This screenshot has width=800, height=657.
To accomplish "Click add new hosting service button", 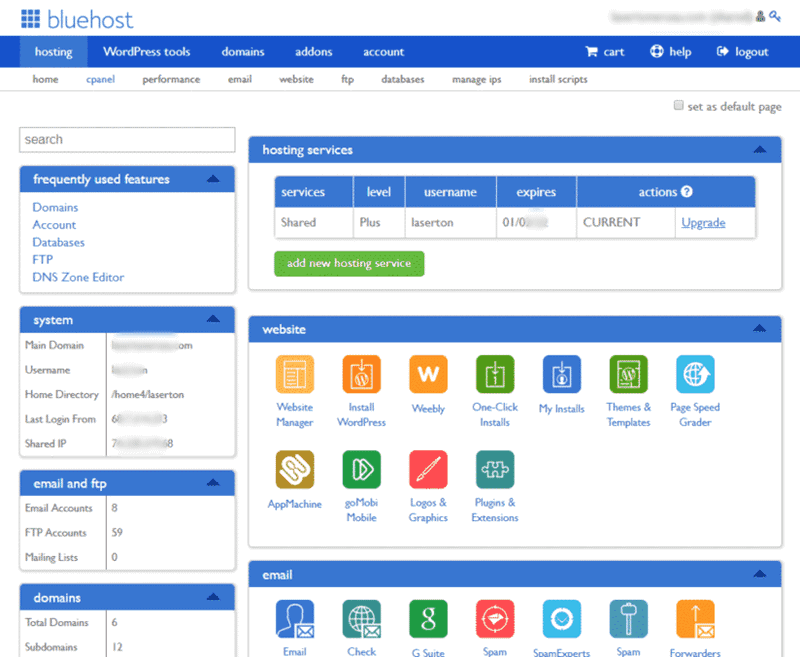I will click(x=349, y=264).
